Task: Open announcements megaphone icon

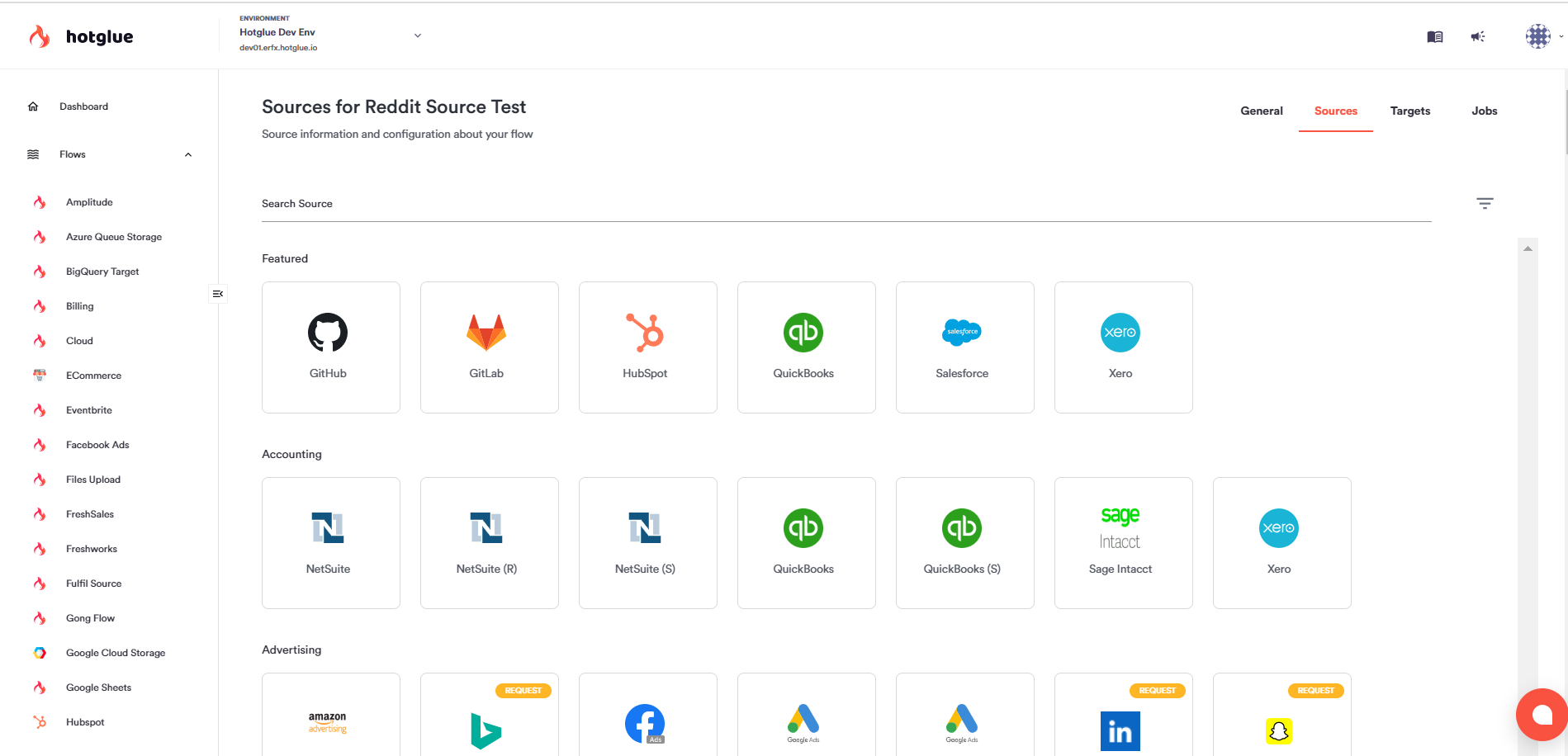Action: point(1478,36)
